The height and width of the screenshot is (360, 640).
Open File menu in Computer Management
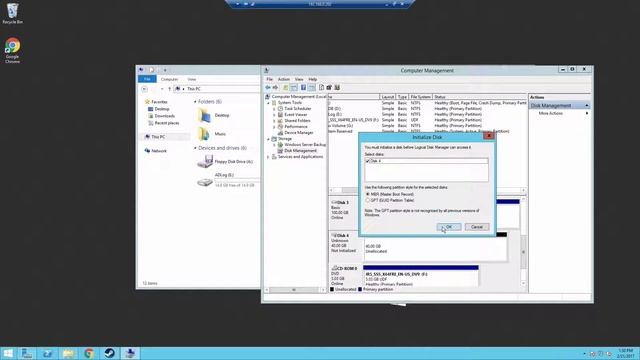(269, 79)
